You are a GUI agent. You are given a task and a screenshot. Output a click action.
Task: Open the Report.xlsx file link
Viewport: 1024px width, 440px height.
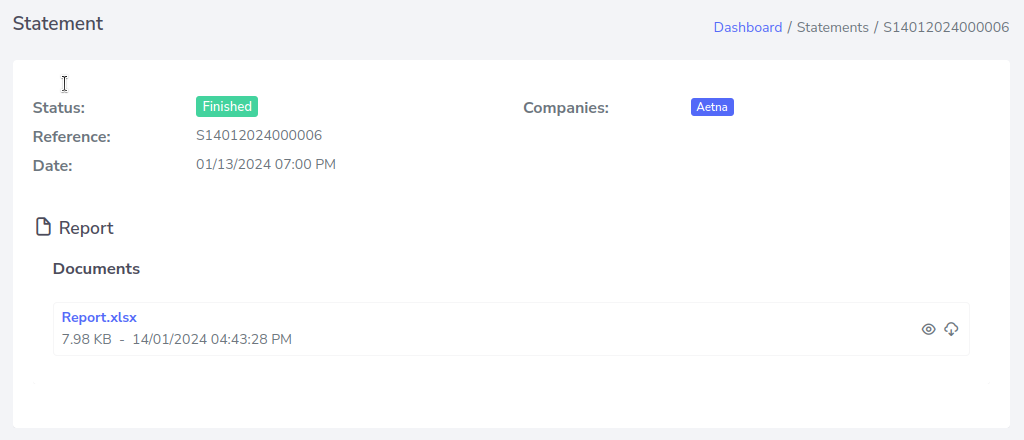[99, 317]
